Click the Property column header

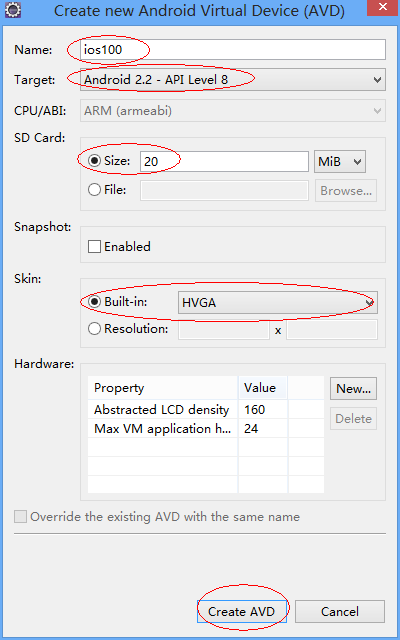pos(163,387)
